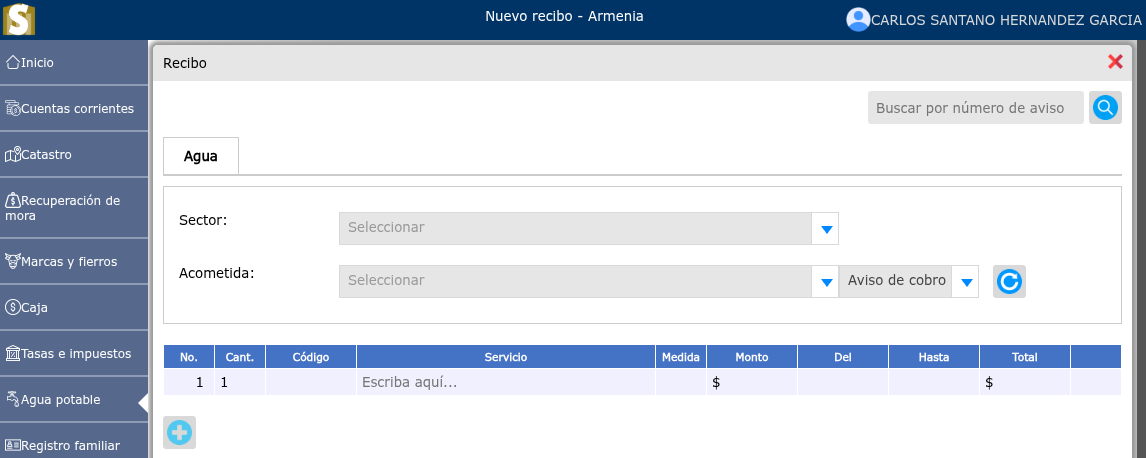Click the Cant. column header

point(240,357)
